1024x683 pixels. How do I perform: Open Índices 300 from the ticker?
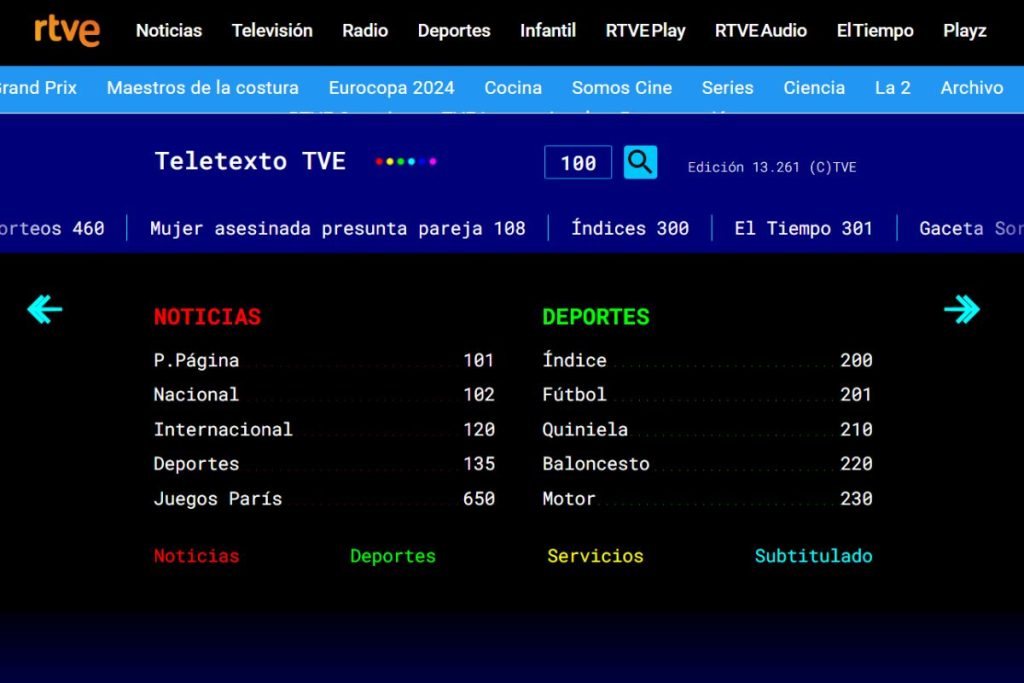(x=630, y=228)
